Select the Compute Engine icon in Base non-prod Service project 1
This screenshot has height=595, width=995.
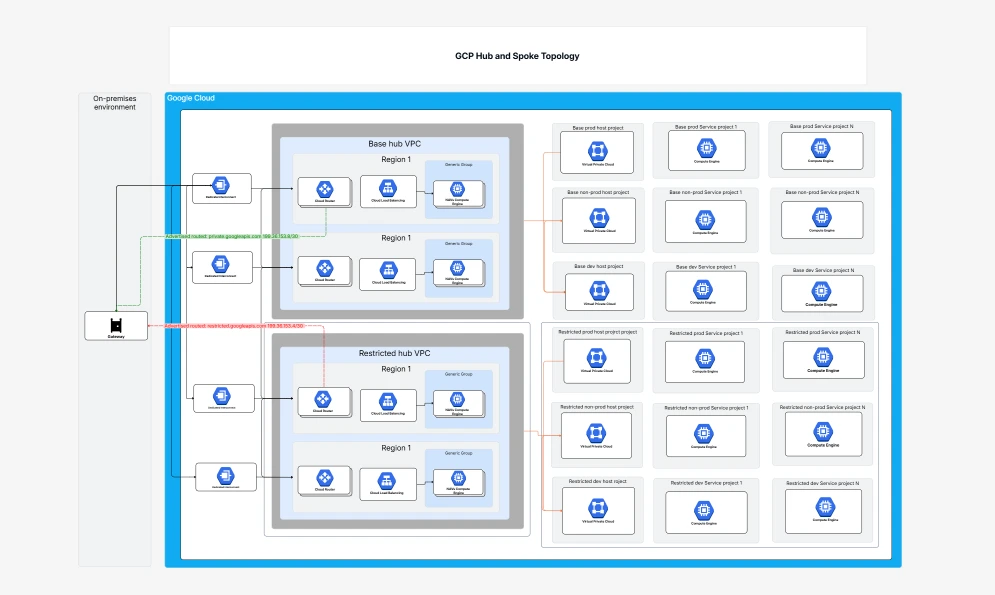[704, 220]
